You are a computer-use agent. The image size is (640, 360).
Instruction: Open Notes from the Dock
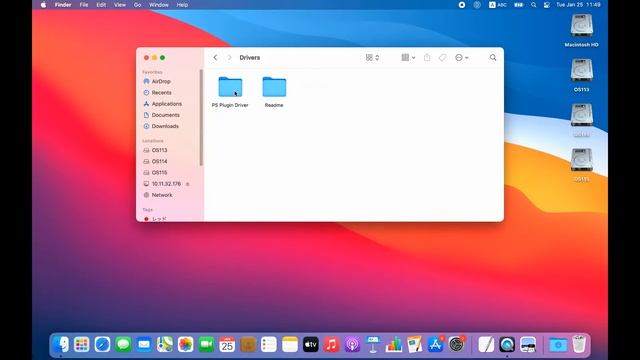290,344
